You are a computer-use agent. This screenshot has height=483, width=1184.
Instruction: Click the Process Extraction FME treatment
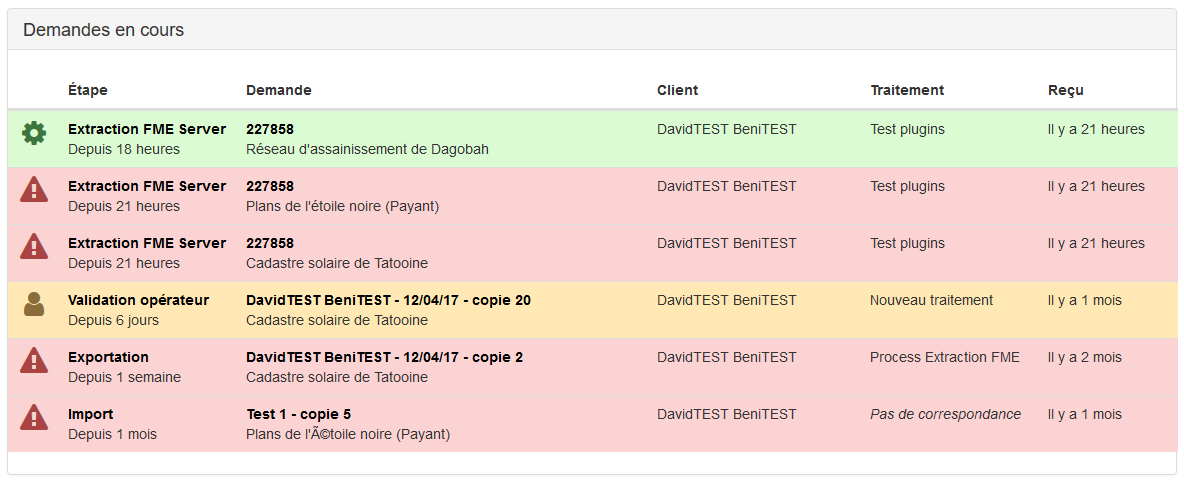click(x=944, y=357)
